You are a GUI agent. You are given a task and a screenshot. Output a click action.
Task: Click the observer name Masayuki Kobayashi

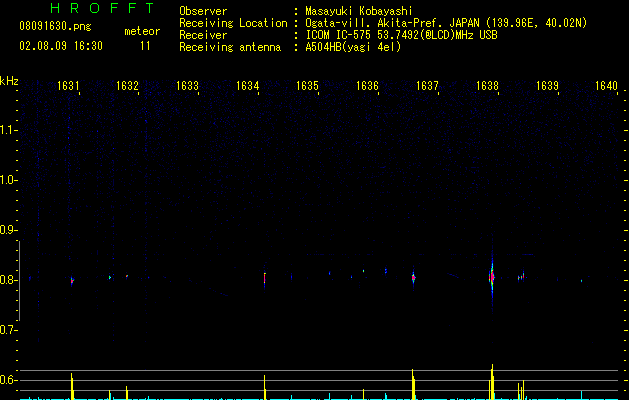click(359, 11)
